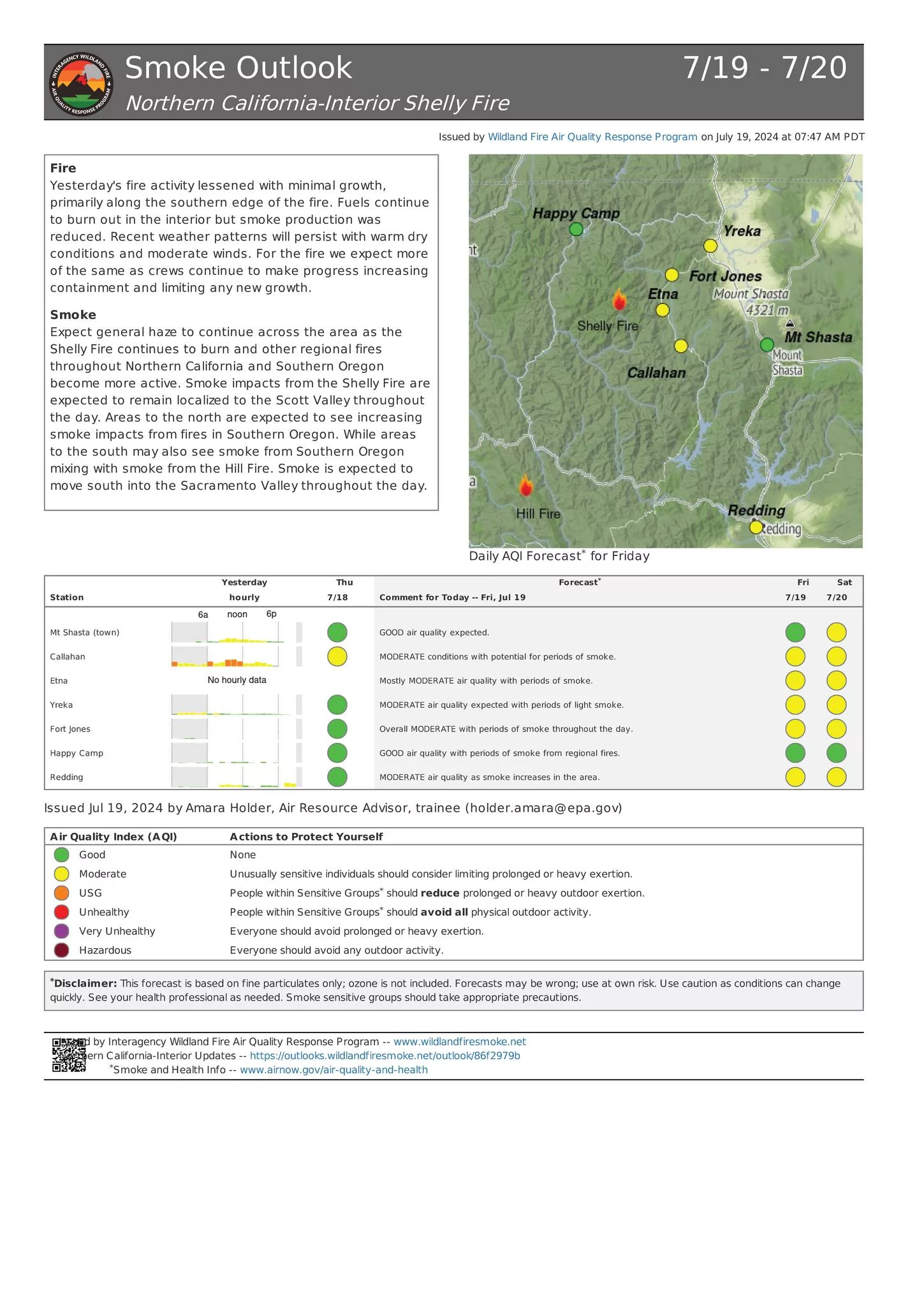Click the Redding hourly chart

pos(237,777)
